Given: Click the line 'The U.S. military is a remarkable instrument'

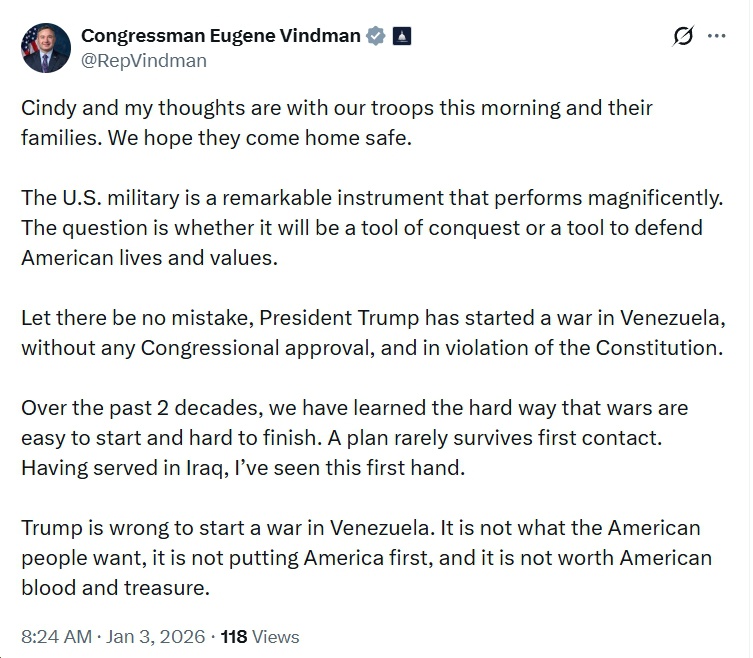Looking at the screenshot, I should [371, 197].
